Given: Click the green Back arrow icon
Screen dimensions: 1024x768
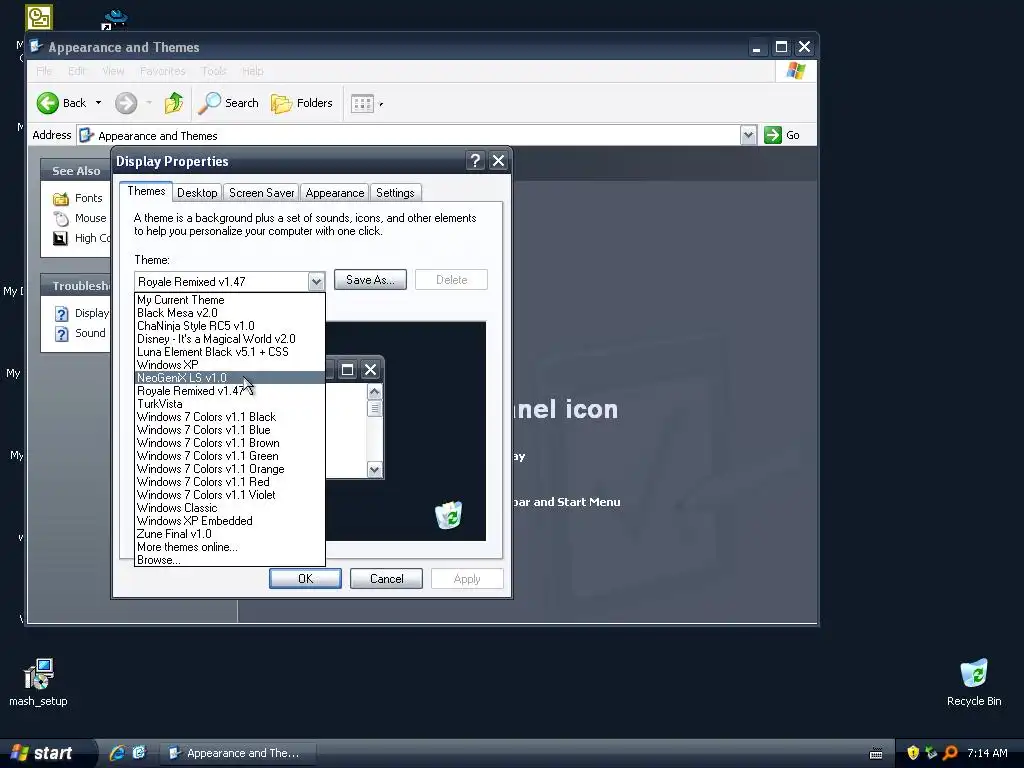Looking at the screenshot, I should [48, 103].
